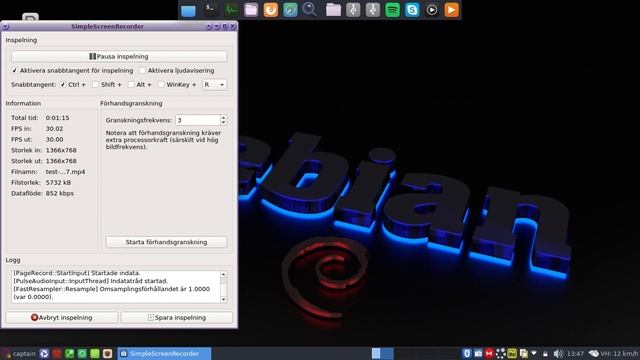Launch Spotify from the dock
Image resolution: width=640 pixels, height=360 pixels.
[393, 9]
